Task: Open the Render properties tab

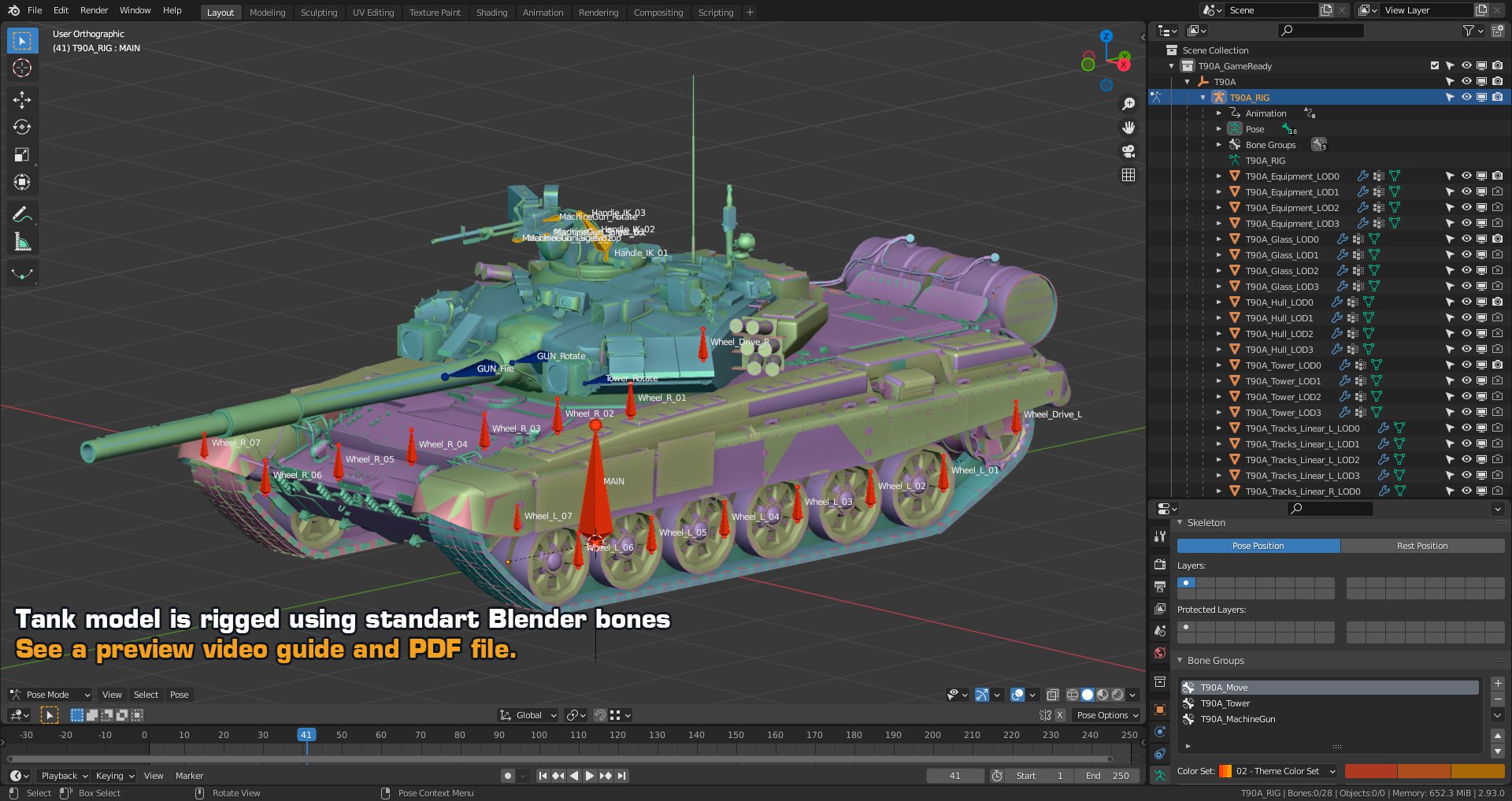Action: click(1159, 565)
